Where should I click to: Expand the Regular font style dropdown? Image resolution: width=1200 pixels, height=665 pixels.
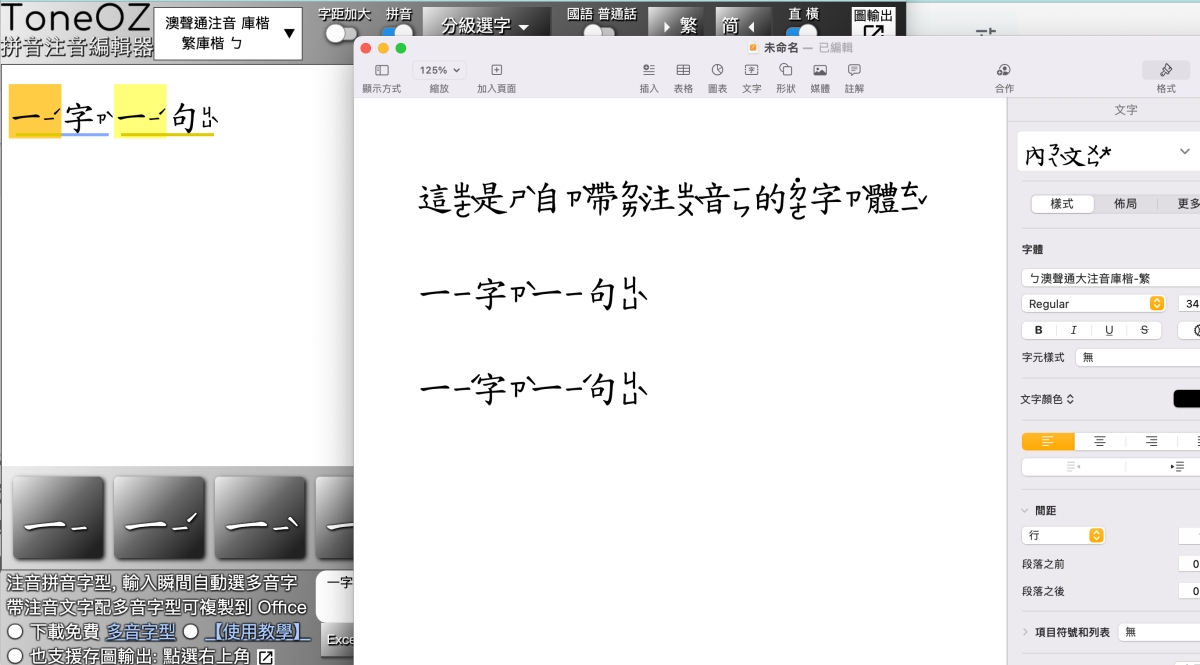click(1093, 303)
